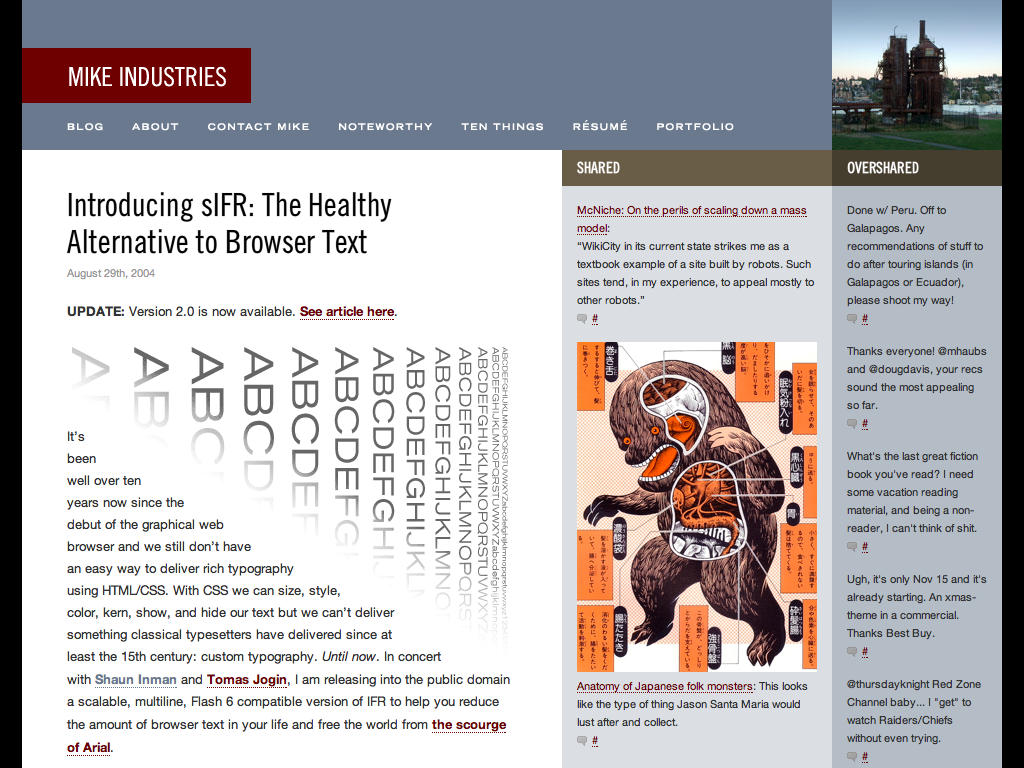Click the comment bubble icon below the Japanese folk monsters caption
Image resolution: width=1024 pixels, height=768 pixels.
[x=582, y=741]
